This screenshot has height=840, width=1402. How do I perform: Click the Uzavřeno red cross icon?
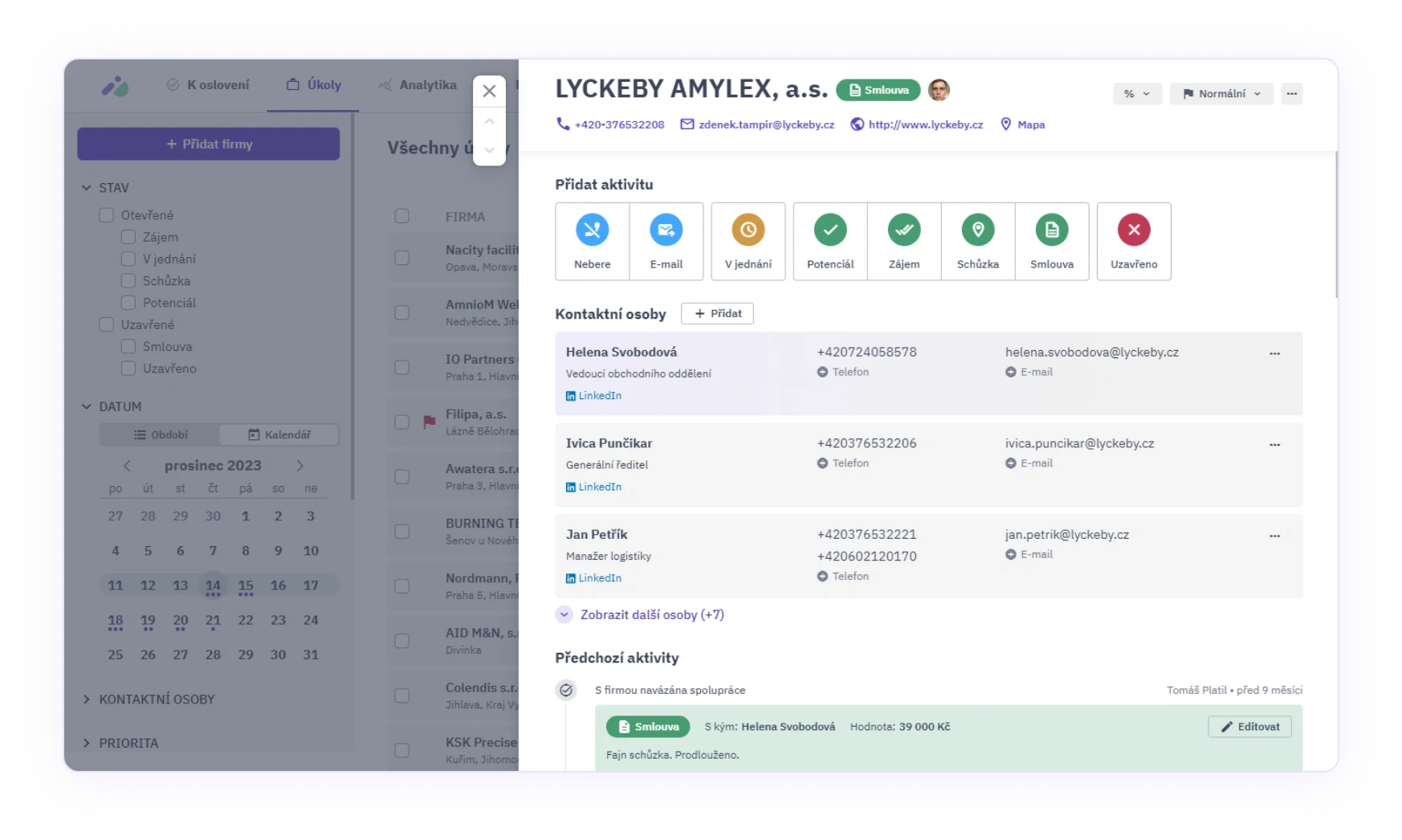pos(1134,231)
